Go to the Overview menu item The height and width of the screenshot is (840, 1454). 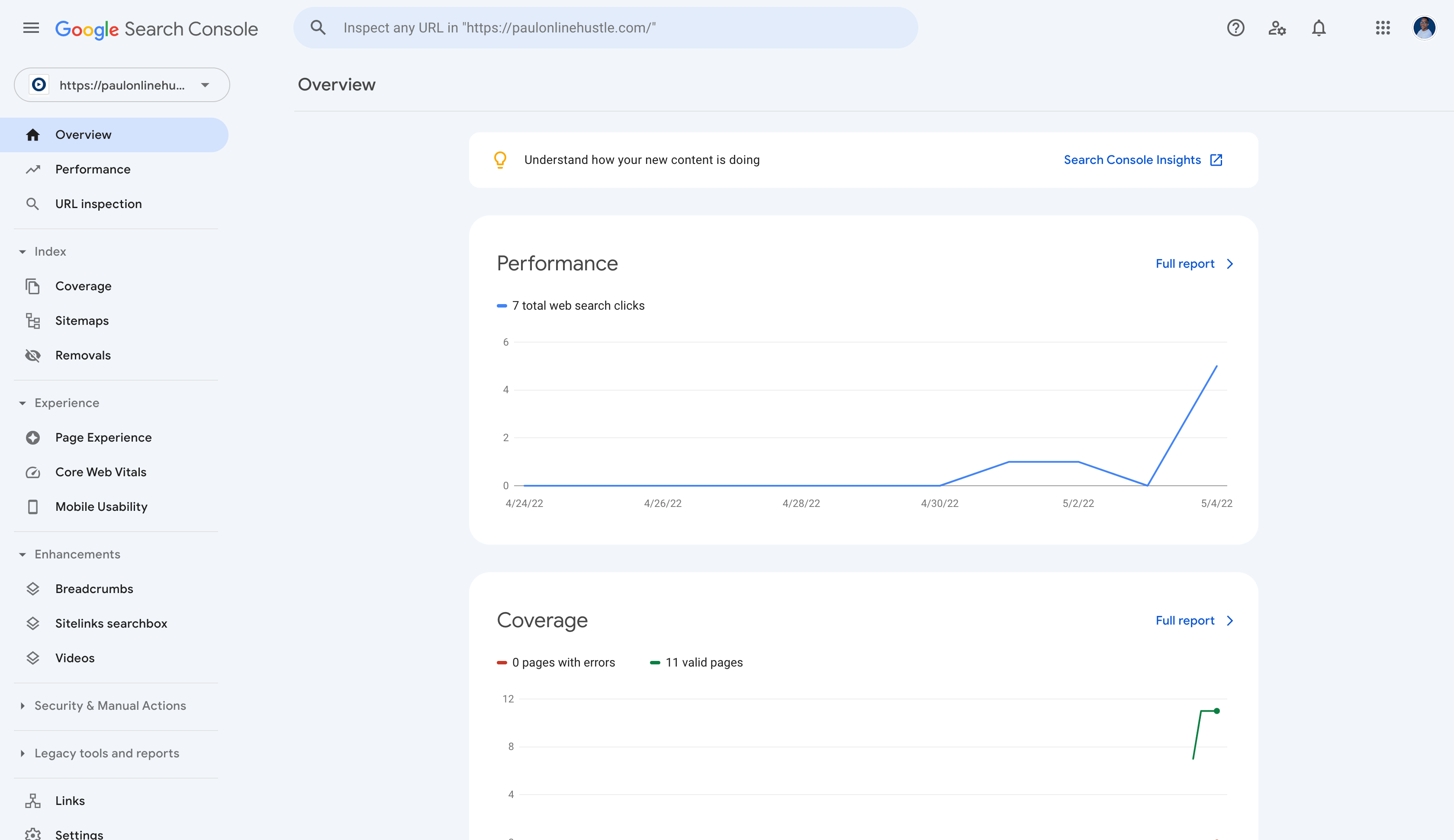point(114,135)
